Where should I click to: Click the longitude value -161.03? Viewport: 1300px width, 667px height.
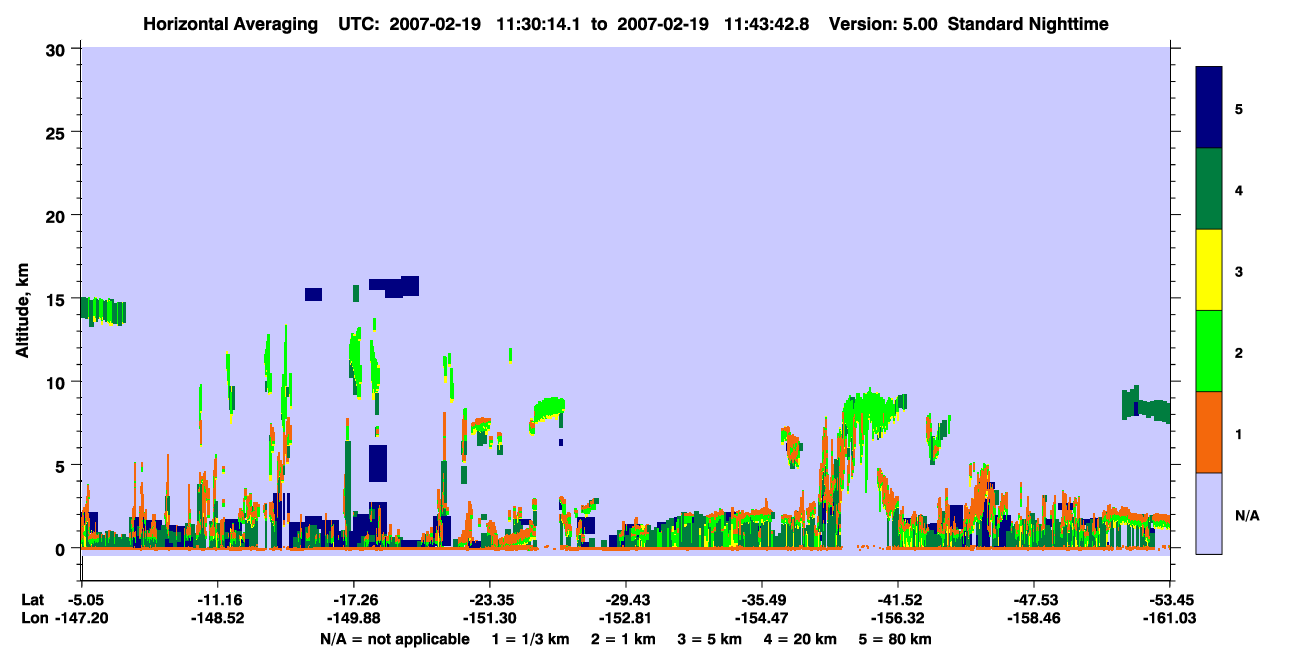tap(1170, 619)
